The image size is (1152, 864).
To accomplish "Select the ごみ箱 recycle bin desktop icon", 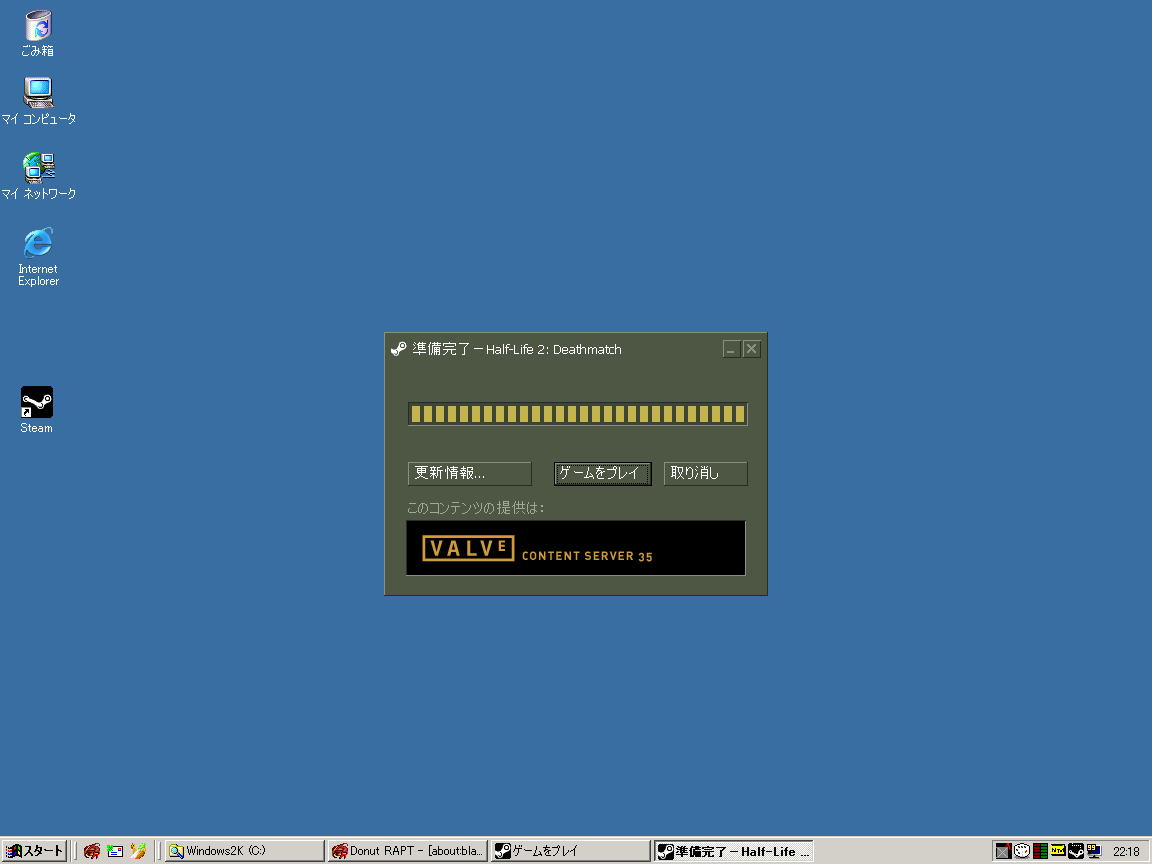I will point(38,34).
